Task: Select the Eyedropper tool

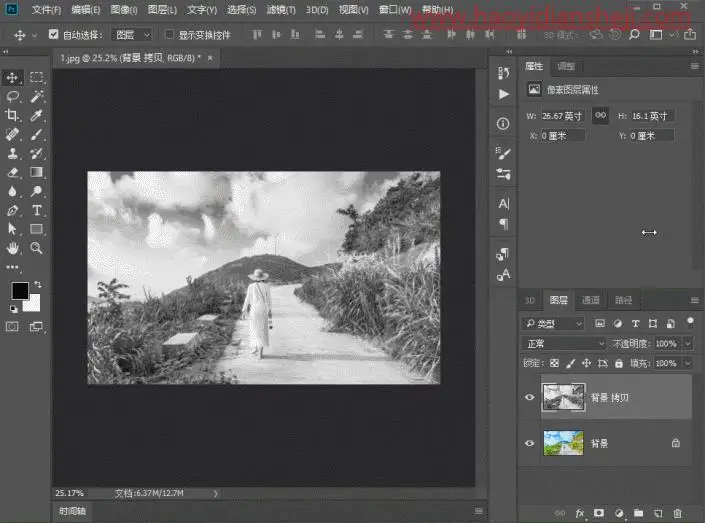Action: coord(36,115)
